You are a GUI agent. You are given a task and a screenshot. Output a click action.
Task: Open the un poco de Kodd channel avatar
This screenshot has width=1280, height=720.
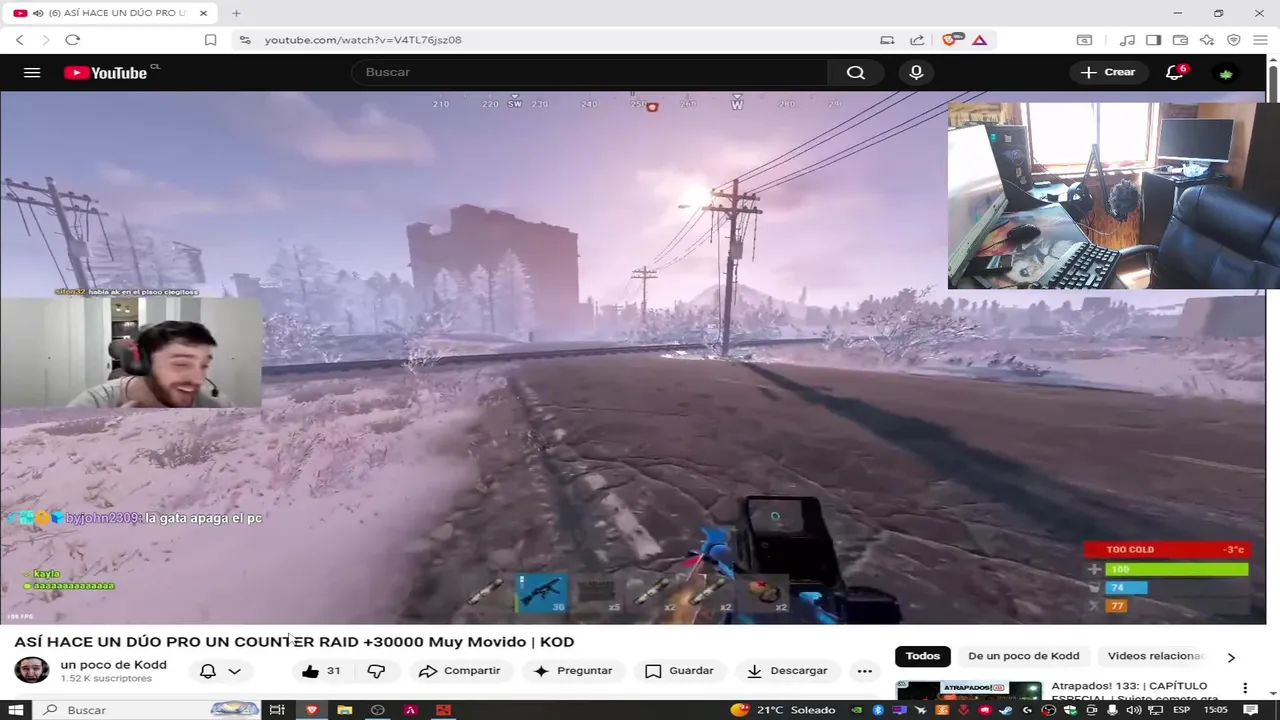click(31, 670)
